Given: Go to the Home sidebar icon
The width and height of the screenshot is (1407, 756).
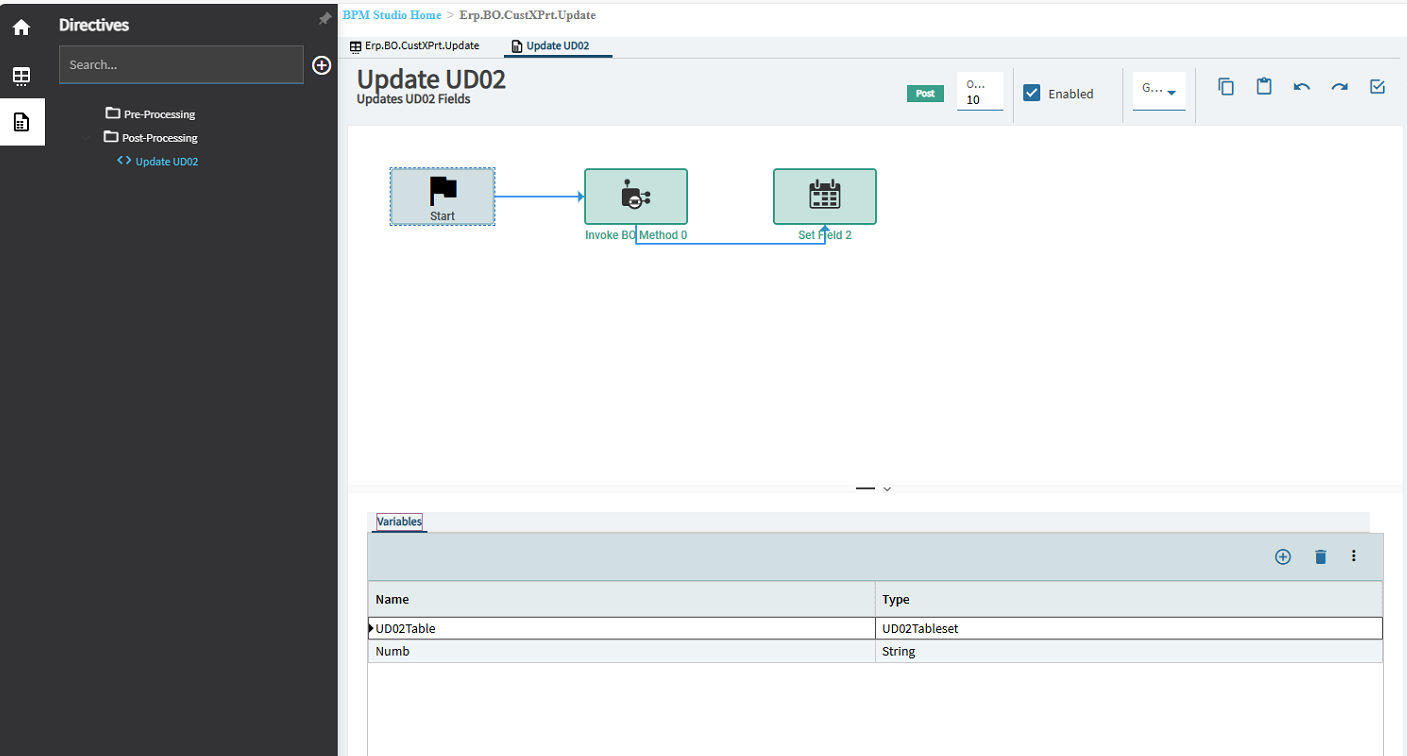Looking at the screenshot, I should click(21, 28).
